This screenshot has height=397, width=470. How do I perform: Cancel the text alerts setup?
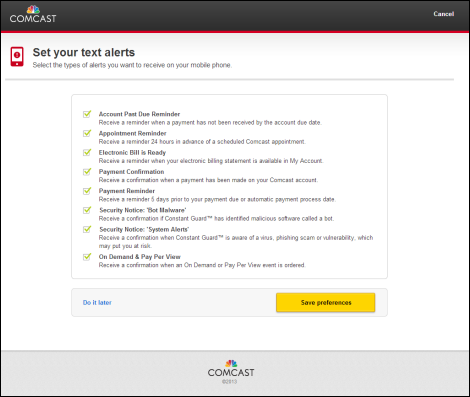(x=444, y=14)
